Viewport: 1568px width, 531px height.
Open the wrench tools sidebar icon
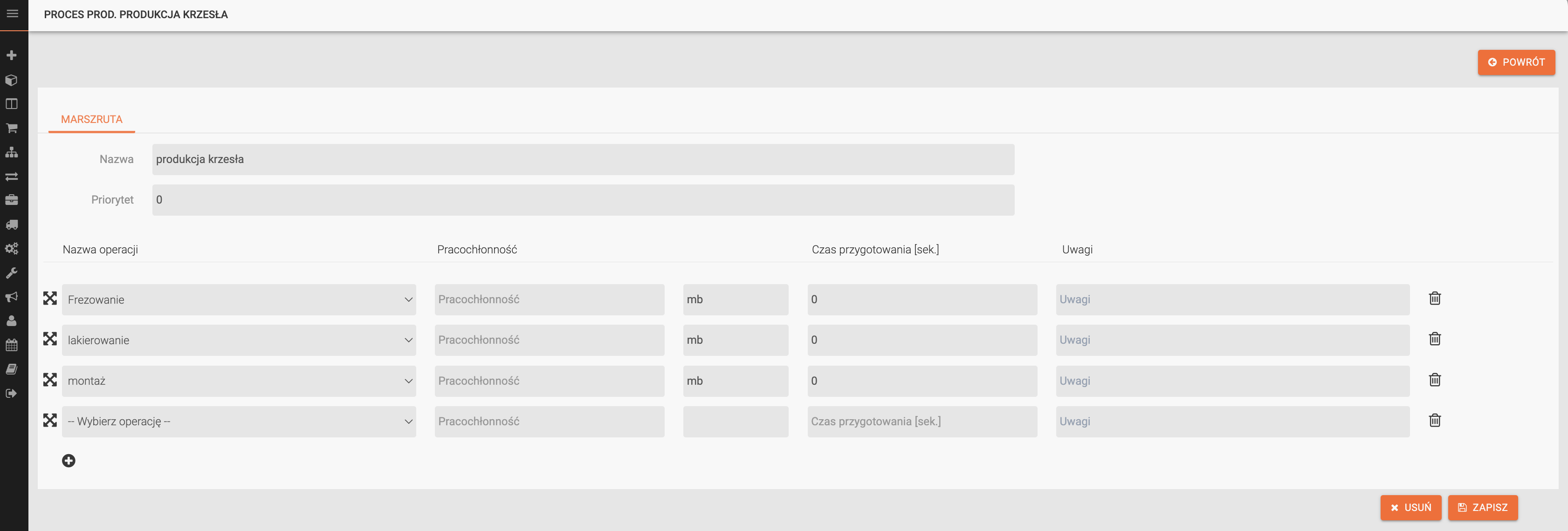pyautogui.click(x=12, y=273)
